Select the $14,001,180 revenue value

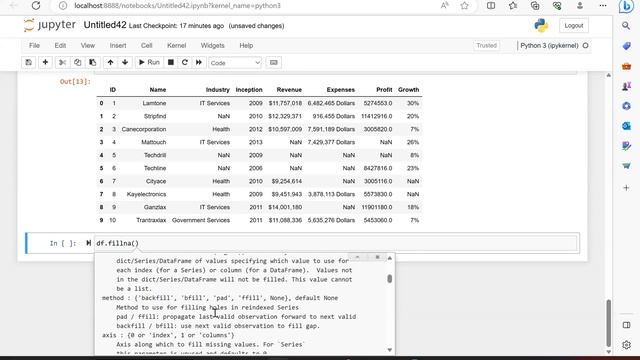[285, 207]
